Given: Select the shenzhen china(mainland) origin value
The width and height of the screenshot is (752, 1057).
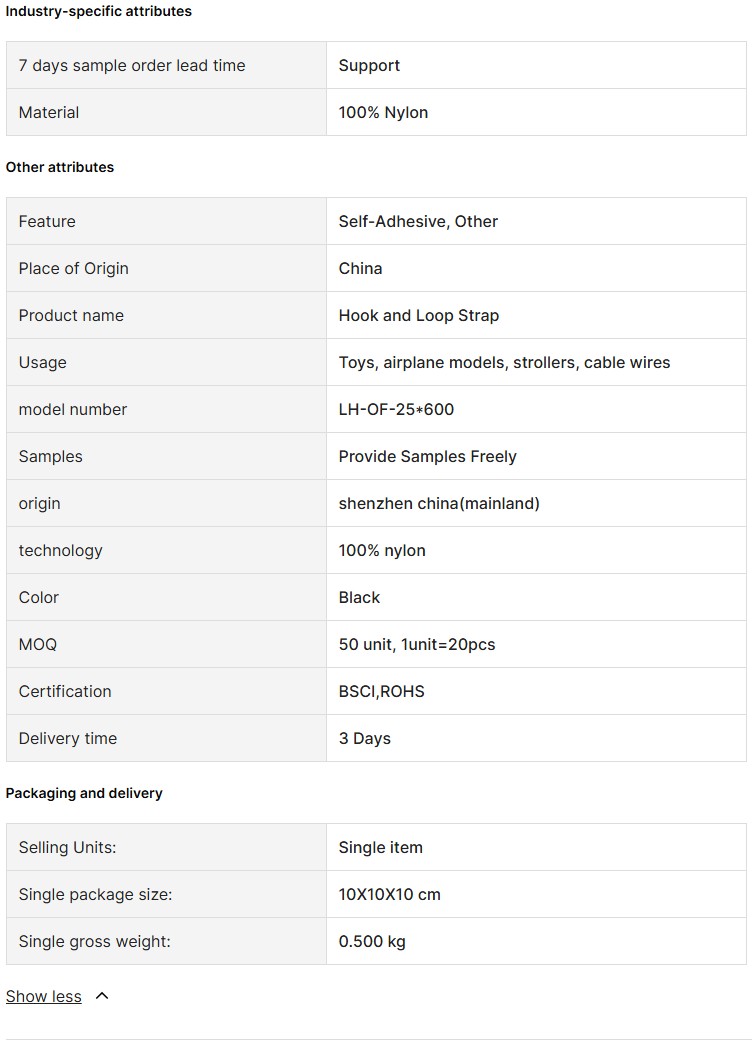Looking at the screenshot, I should 439,504.
